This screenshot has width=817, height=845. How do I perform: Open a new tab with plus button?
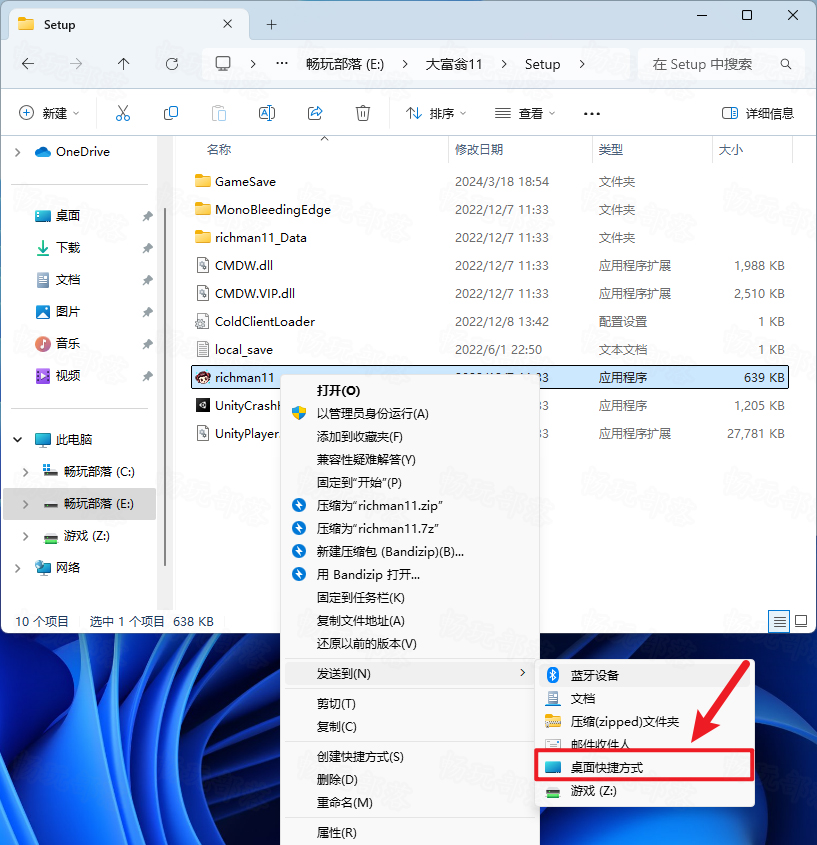[272, 24]
